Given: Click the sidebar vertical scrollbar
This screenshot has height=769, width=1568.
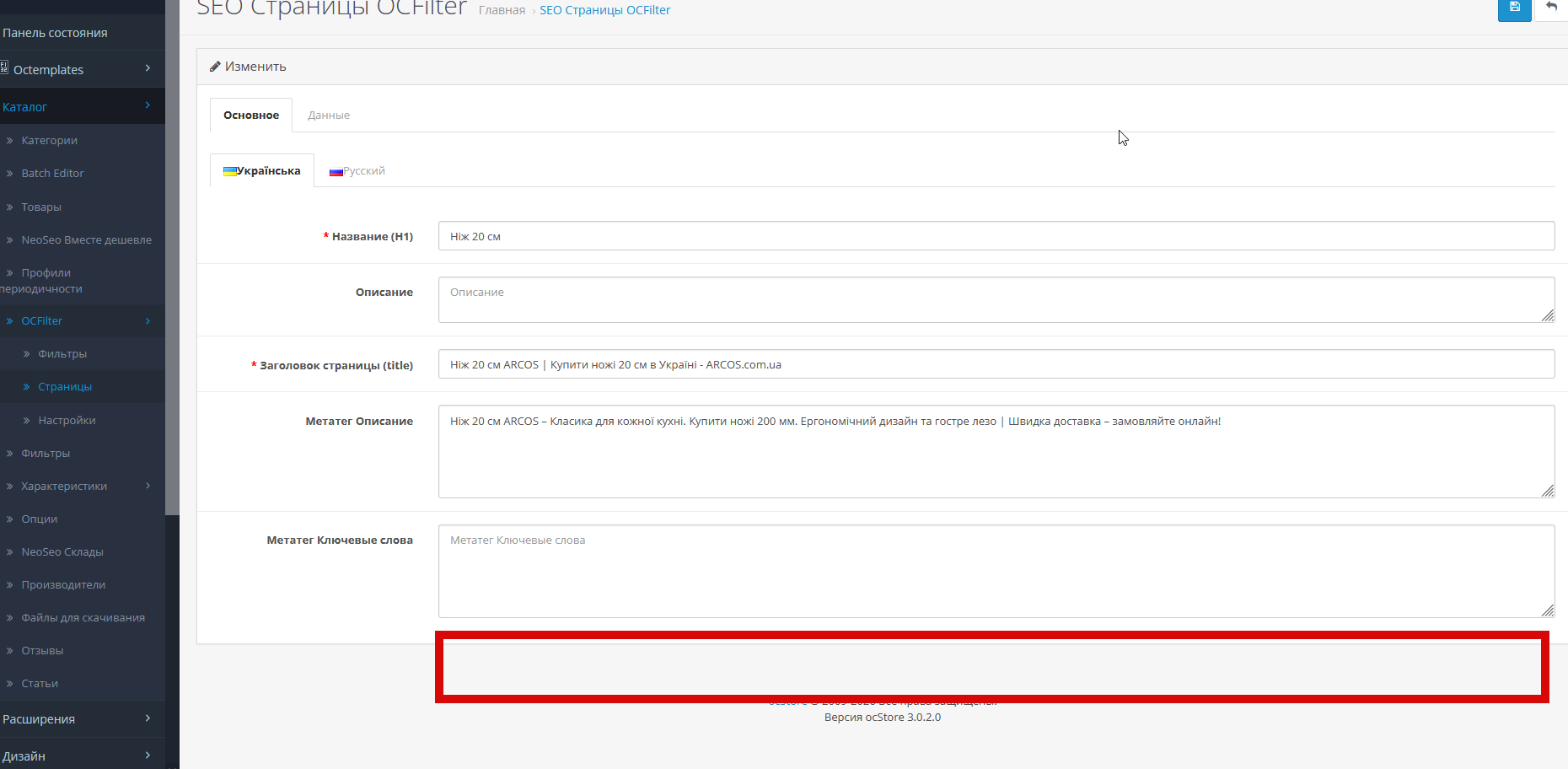Looking at the screenshot, I should [x=172, y=257].
